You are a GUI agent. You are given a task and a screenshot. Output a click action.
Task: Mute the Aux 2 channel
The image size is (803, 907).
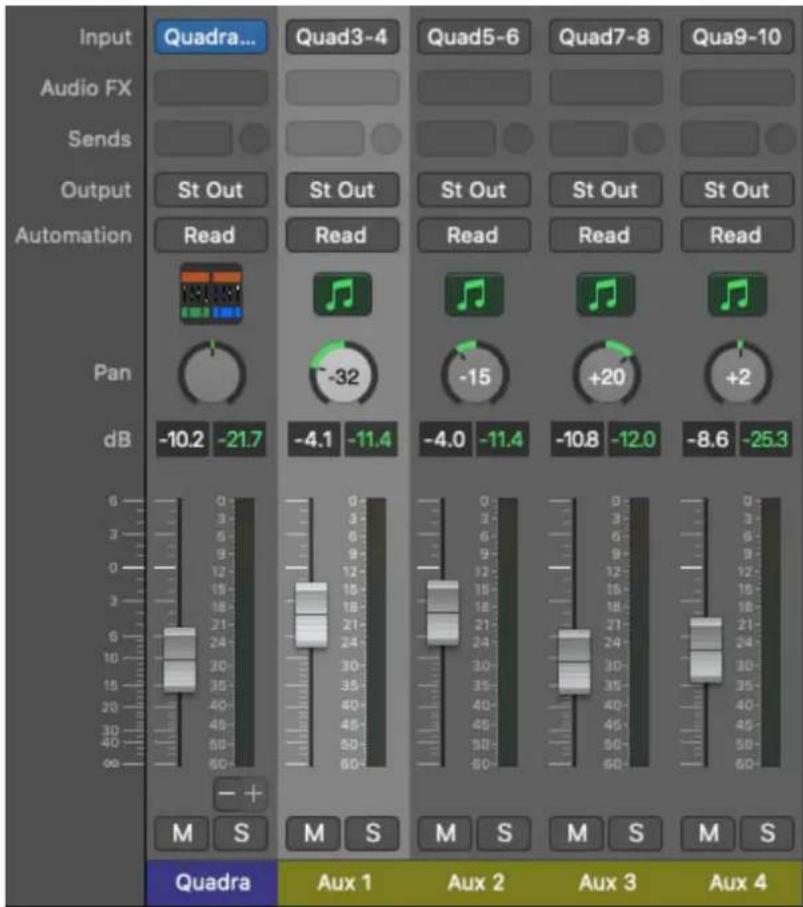pos(445,833)
